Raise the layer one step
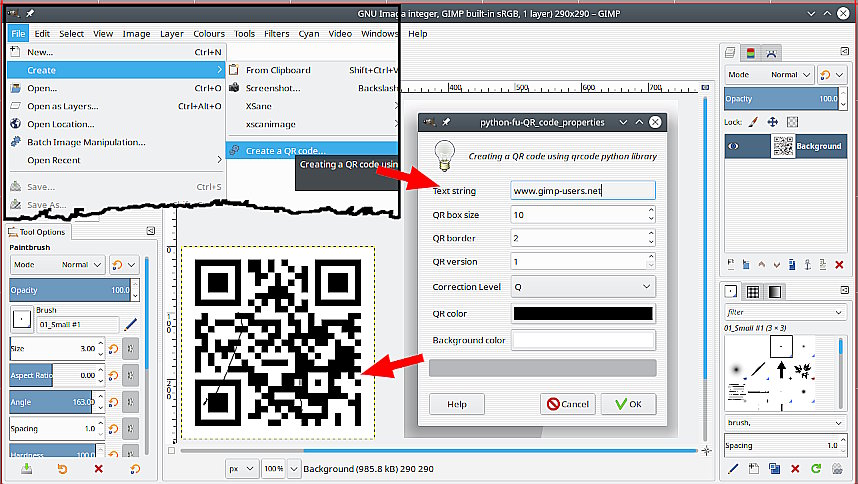Image resolution: width=858 pixels, height=484 pixels. (x=762, y=265)
